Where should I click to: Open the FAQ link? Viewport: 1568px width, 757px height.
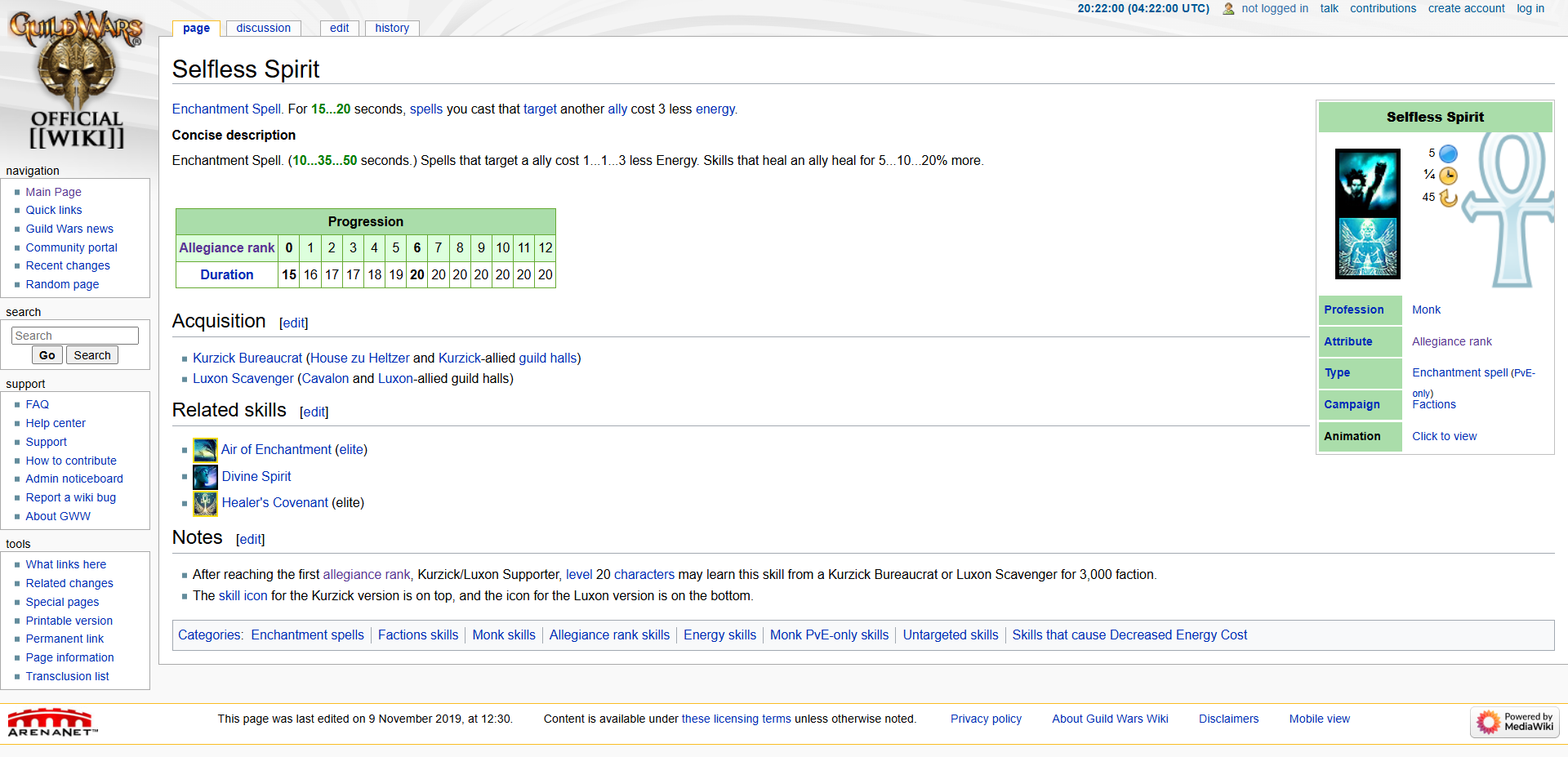37,404
